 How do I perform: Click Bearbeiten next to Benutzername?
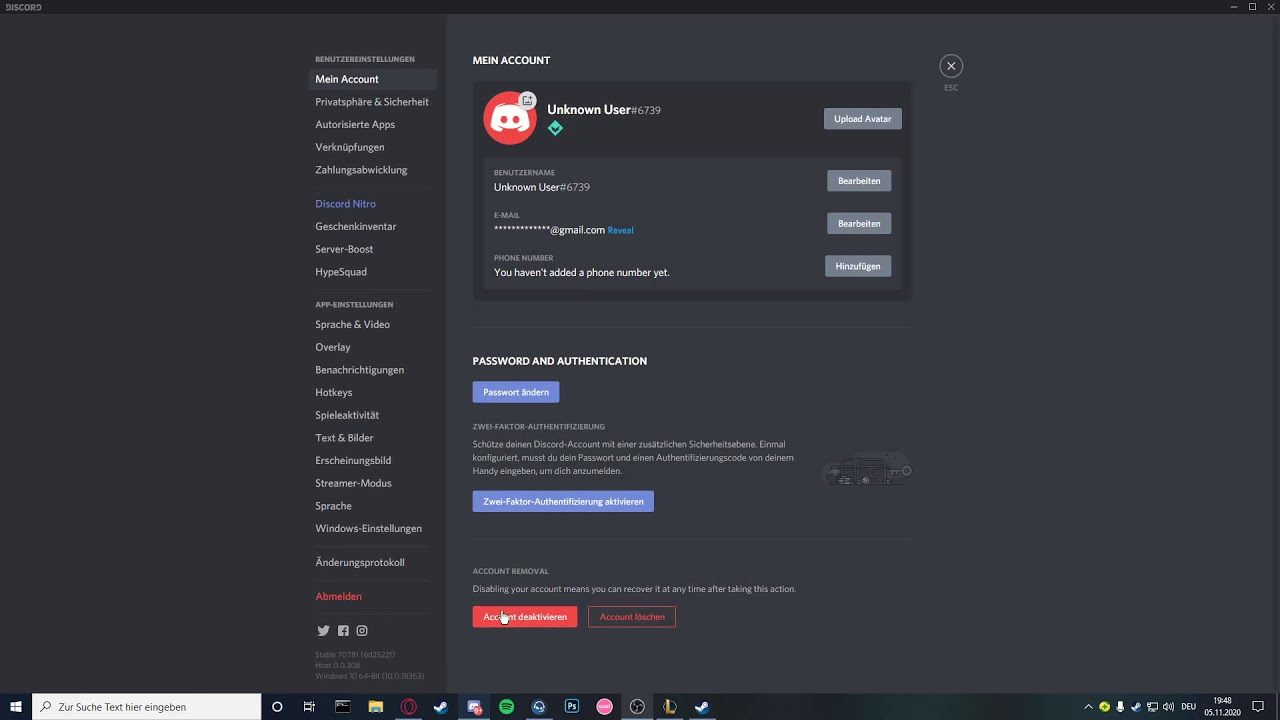tap(859, 181)
